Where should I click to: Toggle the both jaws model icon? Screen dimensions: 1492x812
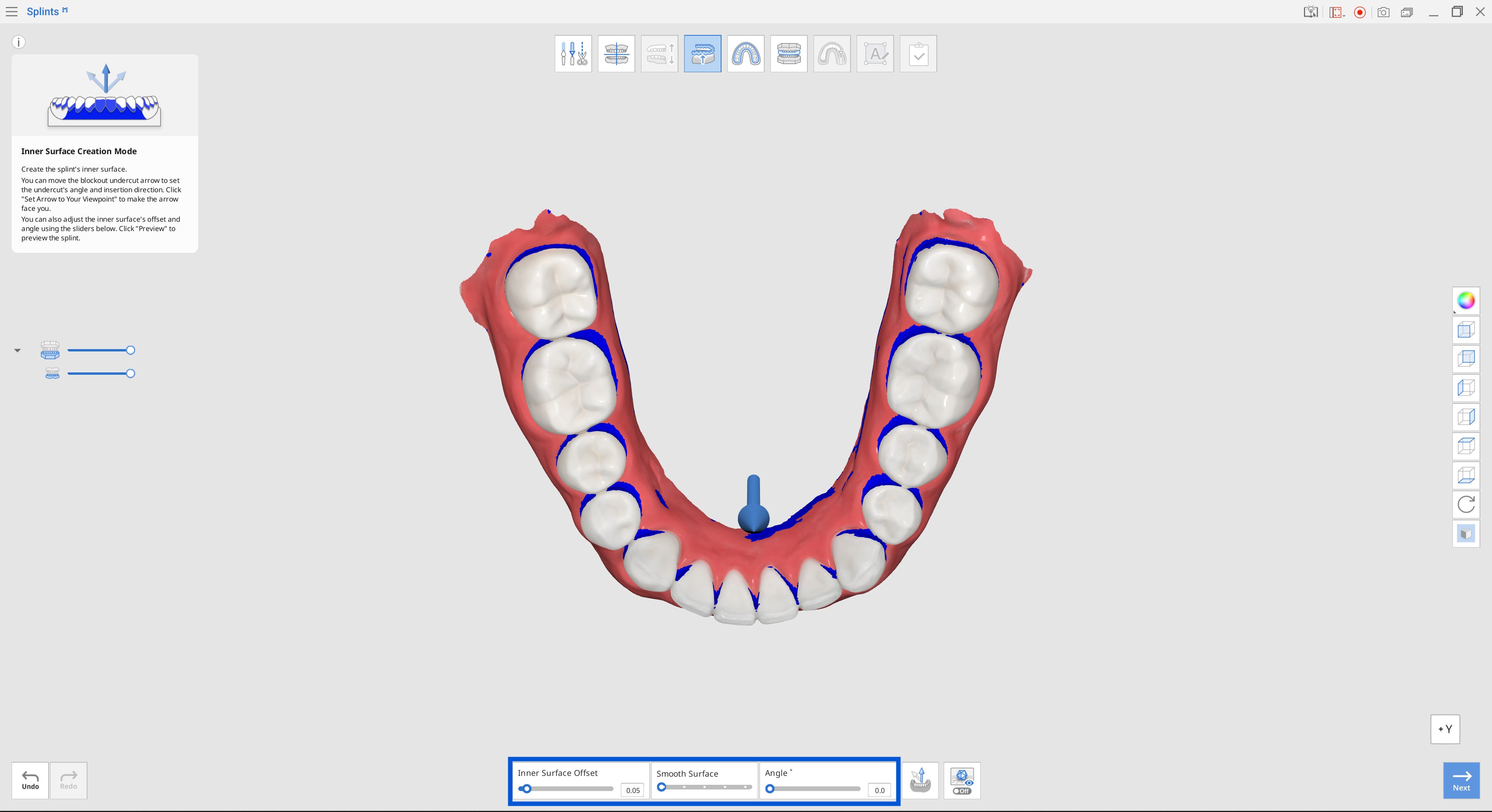50,349
